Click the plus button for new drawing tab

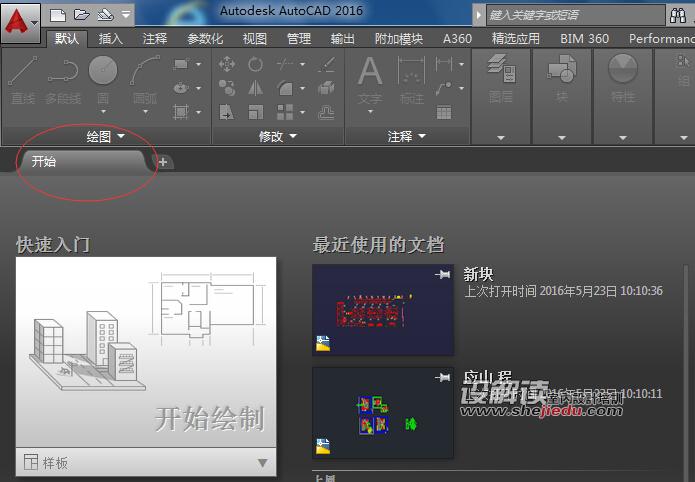click(163, 162)
